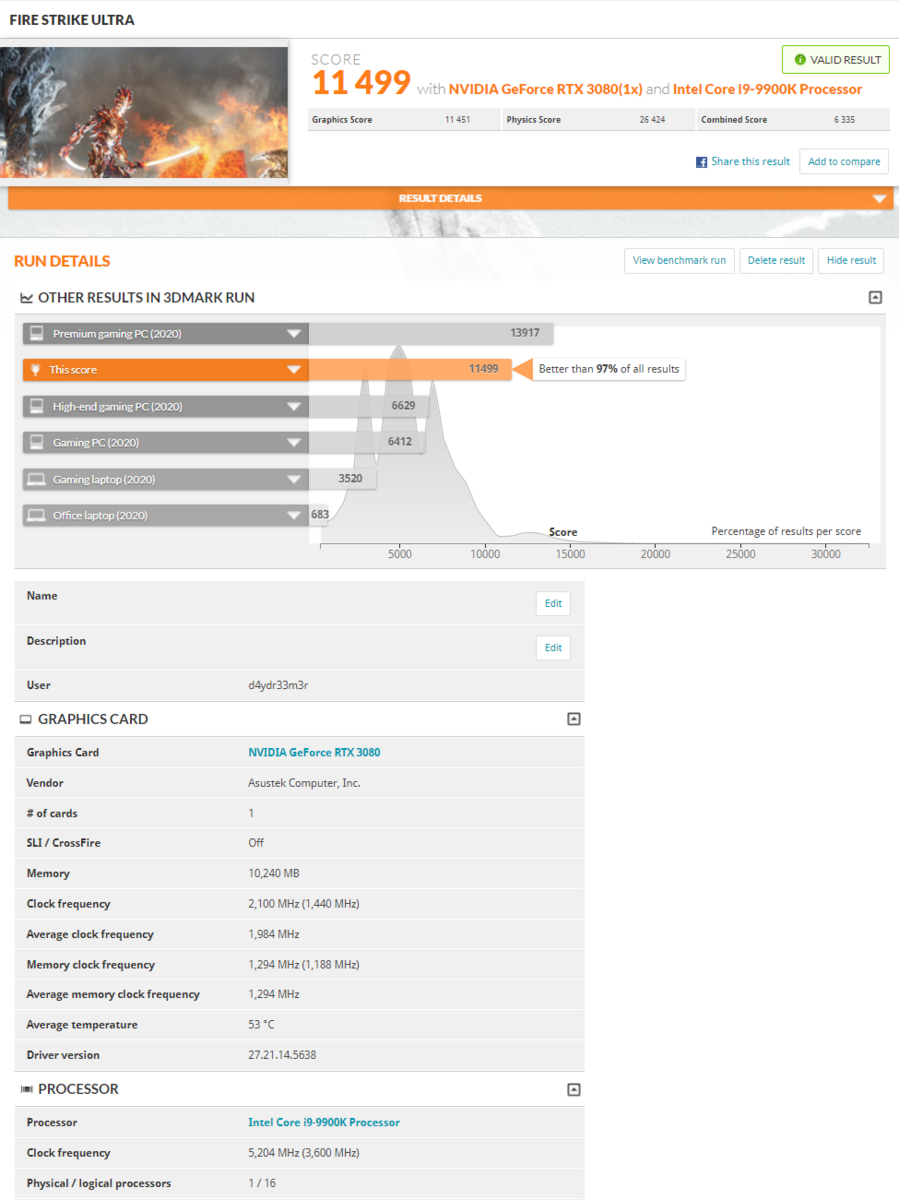
Task: Click the 11499 orange score bar
Action: [410, 370]
